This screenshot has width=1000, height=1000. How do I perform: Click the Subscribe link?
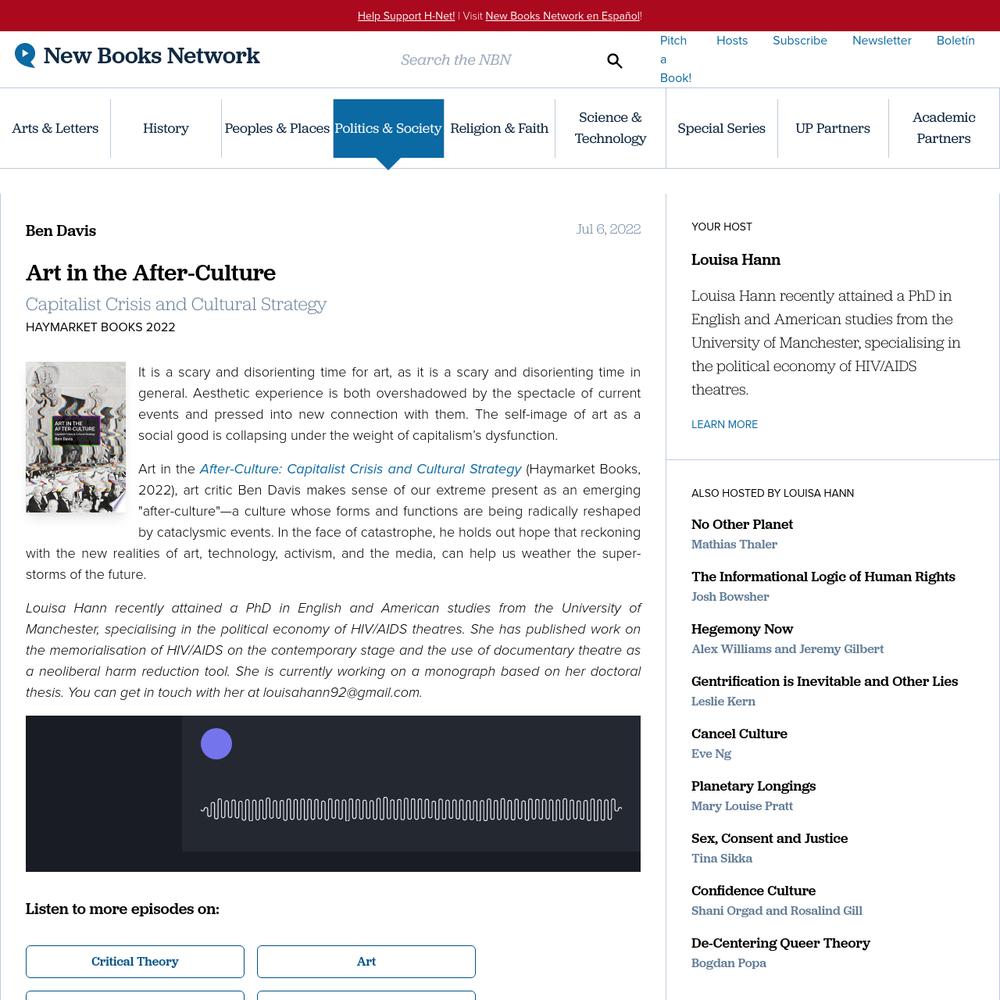point(800,41)
